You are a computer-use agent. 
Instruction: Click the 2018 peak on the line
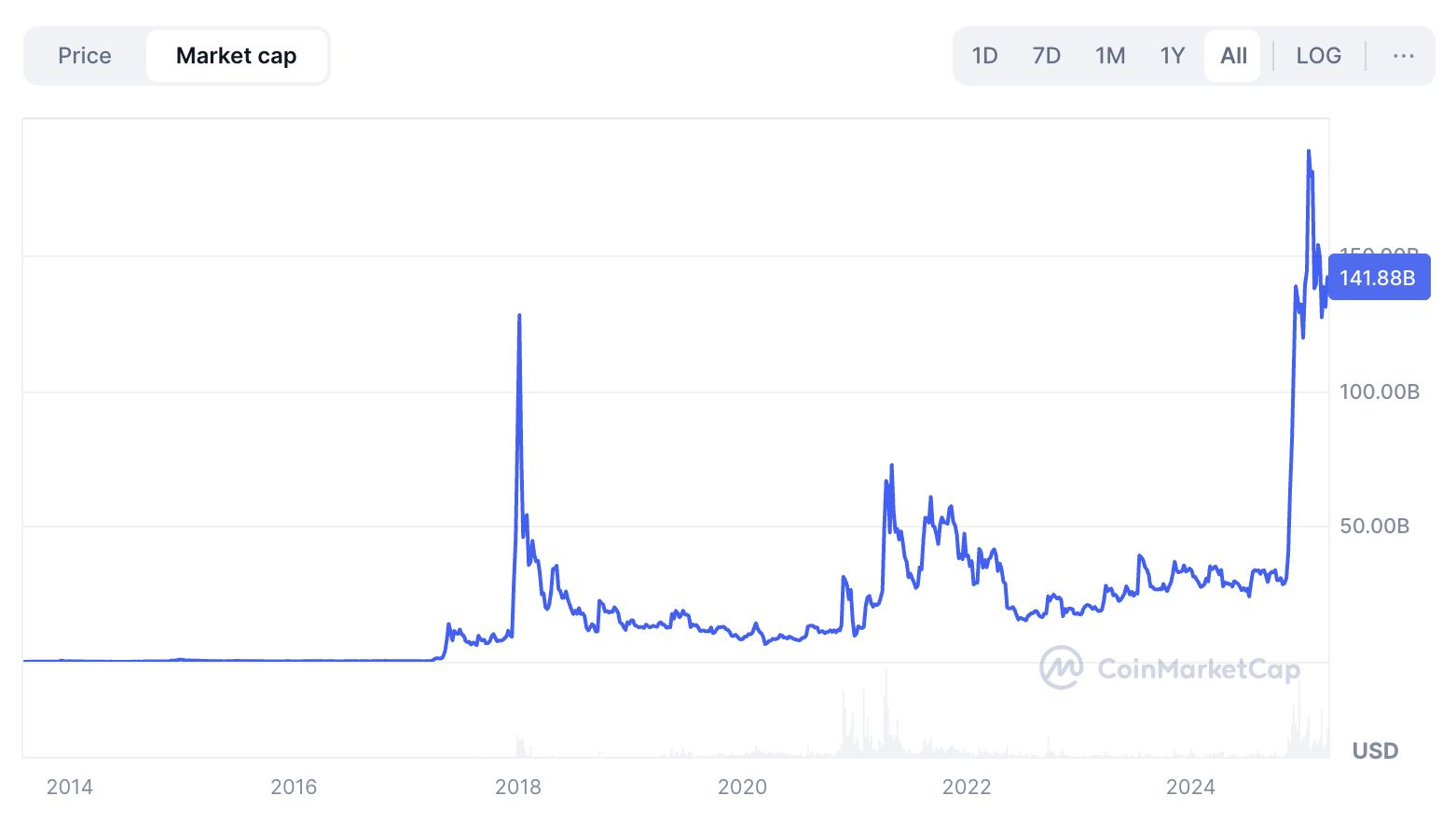(x=519, y=316)
